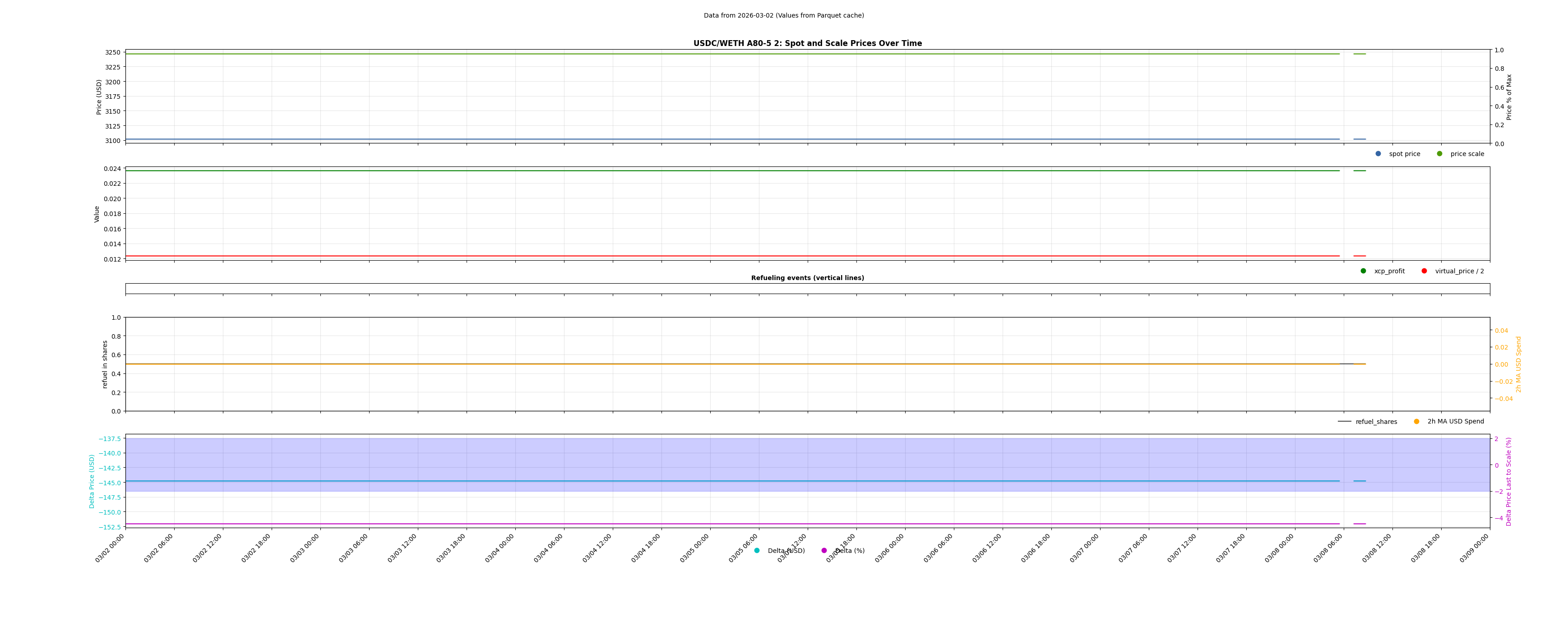Click the red virtual_price / 2 legend dot
1568x621 pixels.
(x=1425, y=271)
